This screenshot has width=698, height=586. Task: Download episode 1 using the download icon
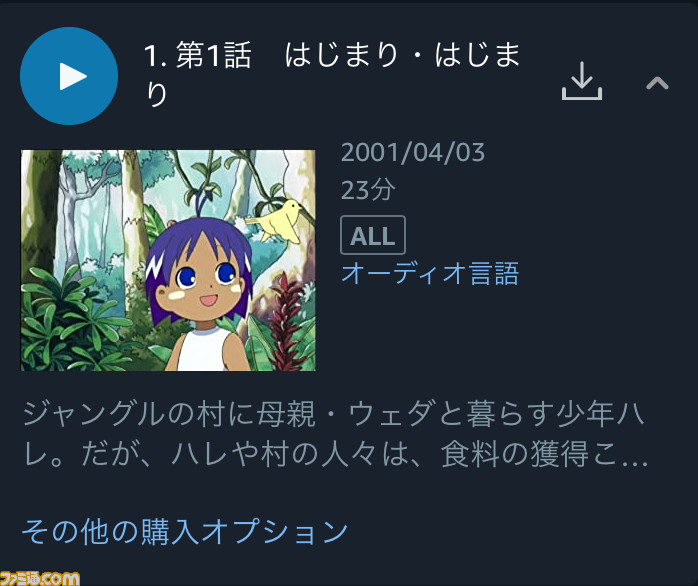pyautogui.click(x=582, y=81)
